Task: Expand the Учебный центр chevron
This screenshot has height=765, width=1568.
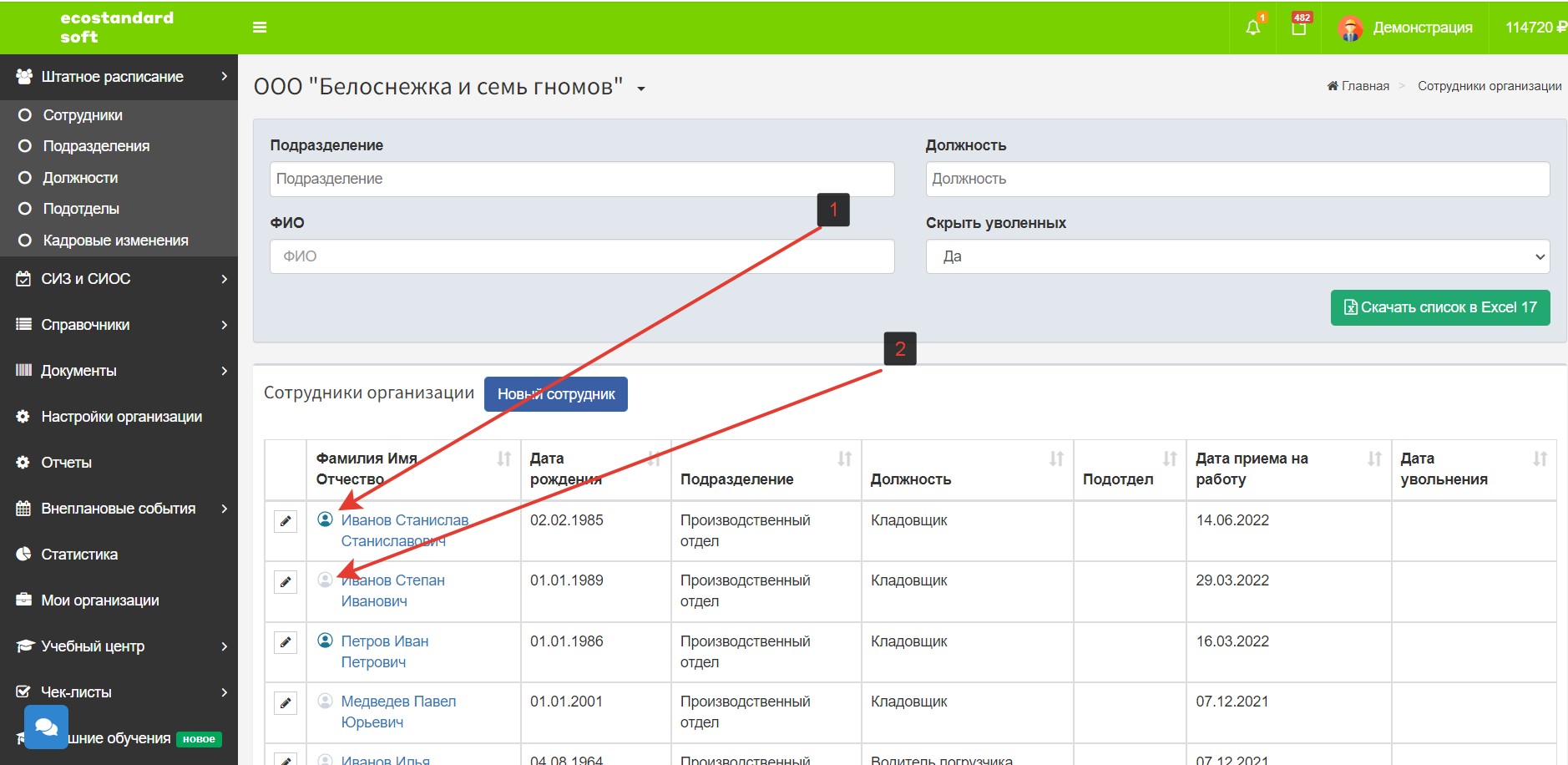Action: click(x=224, y=646)
